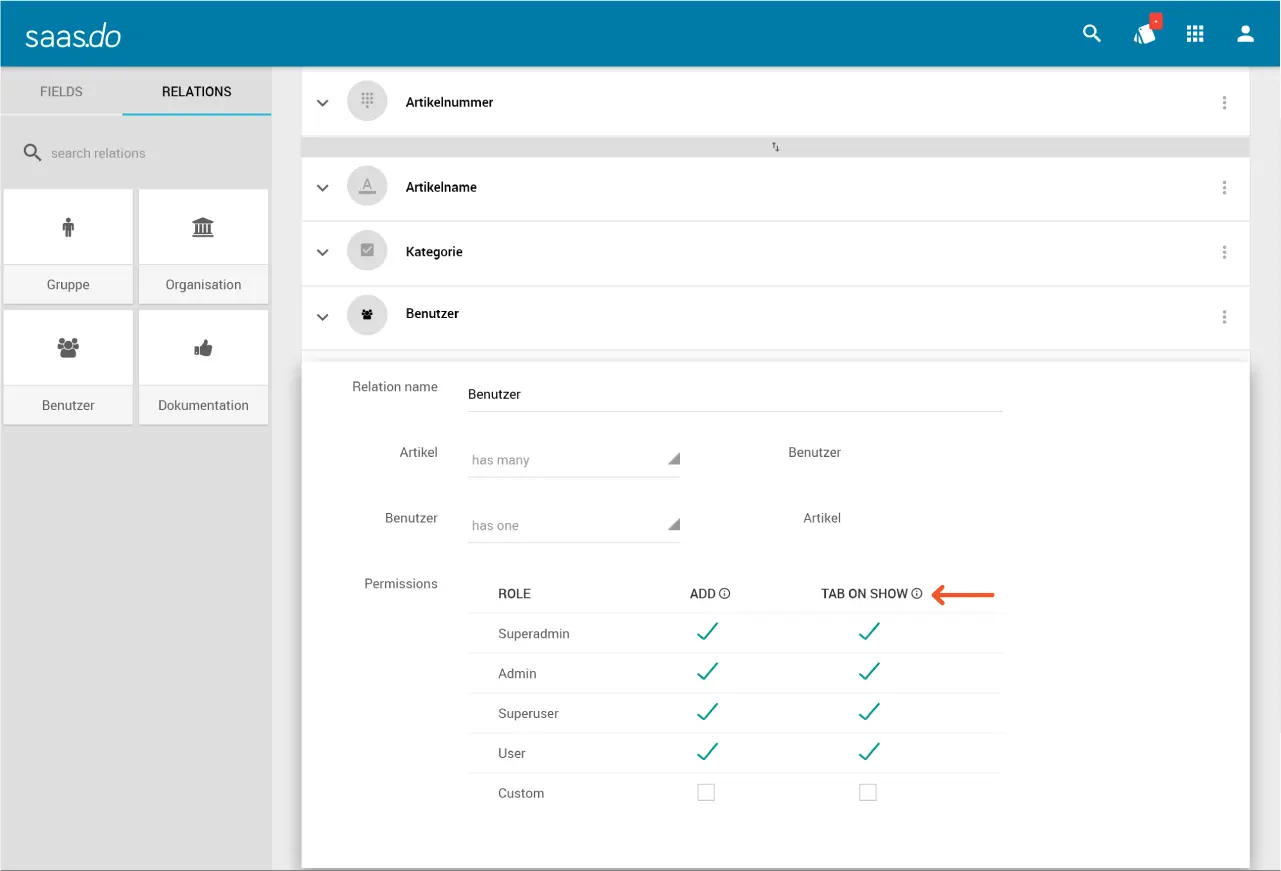
Task: Select the Organisation relation tile
Action: [203, 246]
